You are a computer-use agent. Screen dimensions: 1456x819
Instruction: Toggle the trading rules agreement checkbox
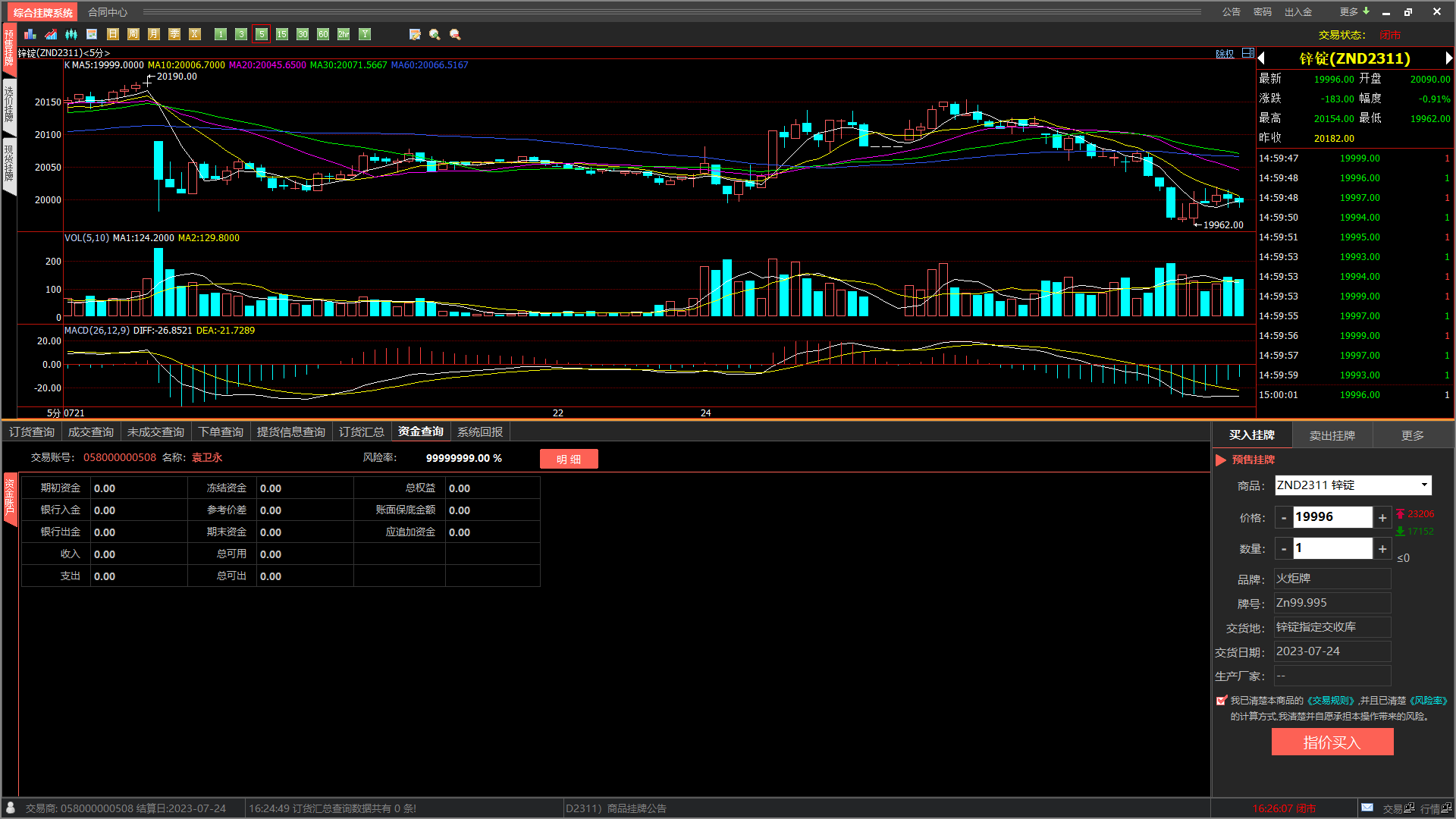point(1221,701)
